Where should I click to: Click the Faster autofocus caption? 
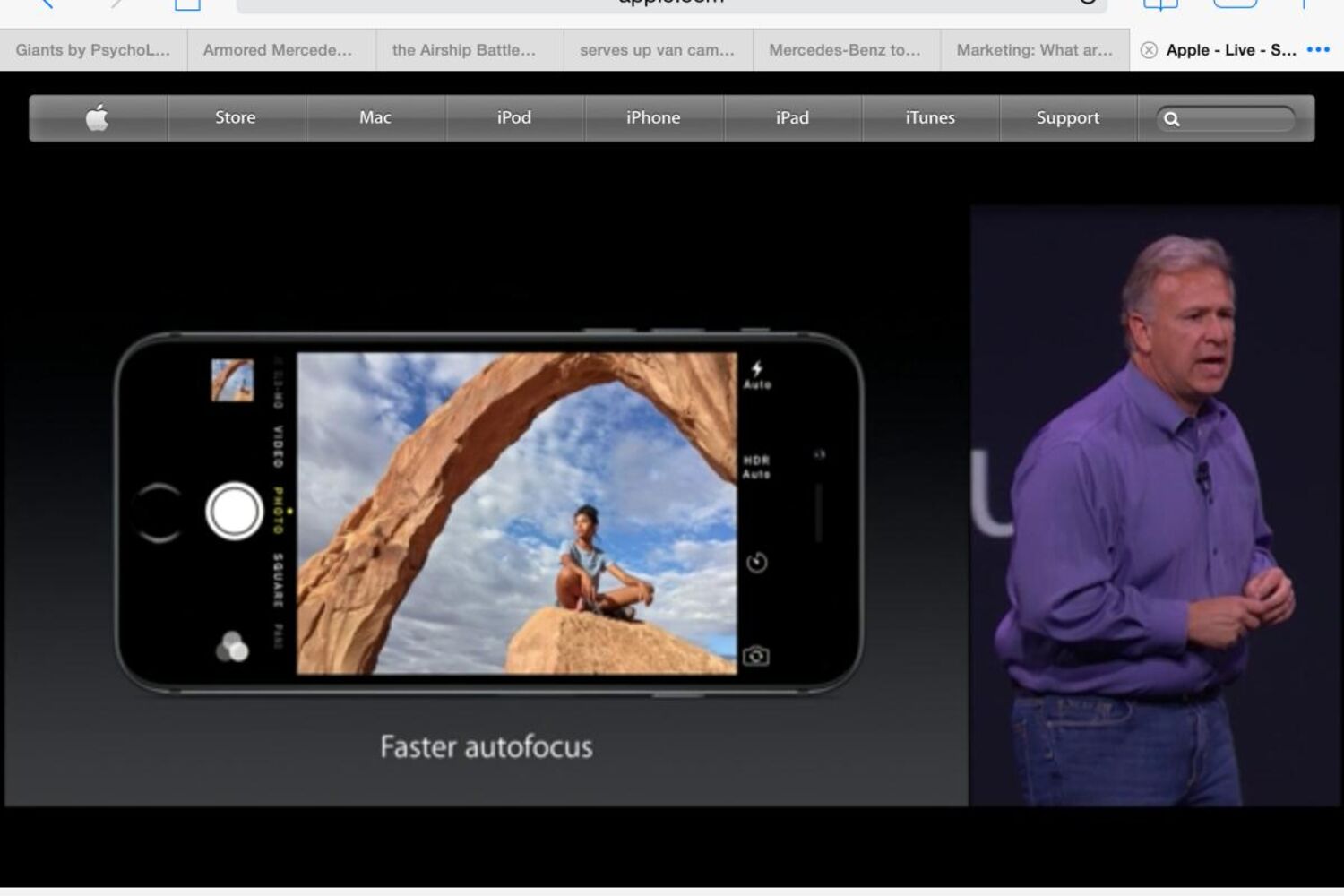point(487,746)
